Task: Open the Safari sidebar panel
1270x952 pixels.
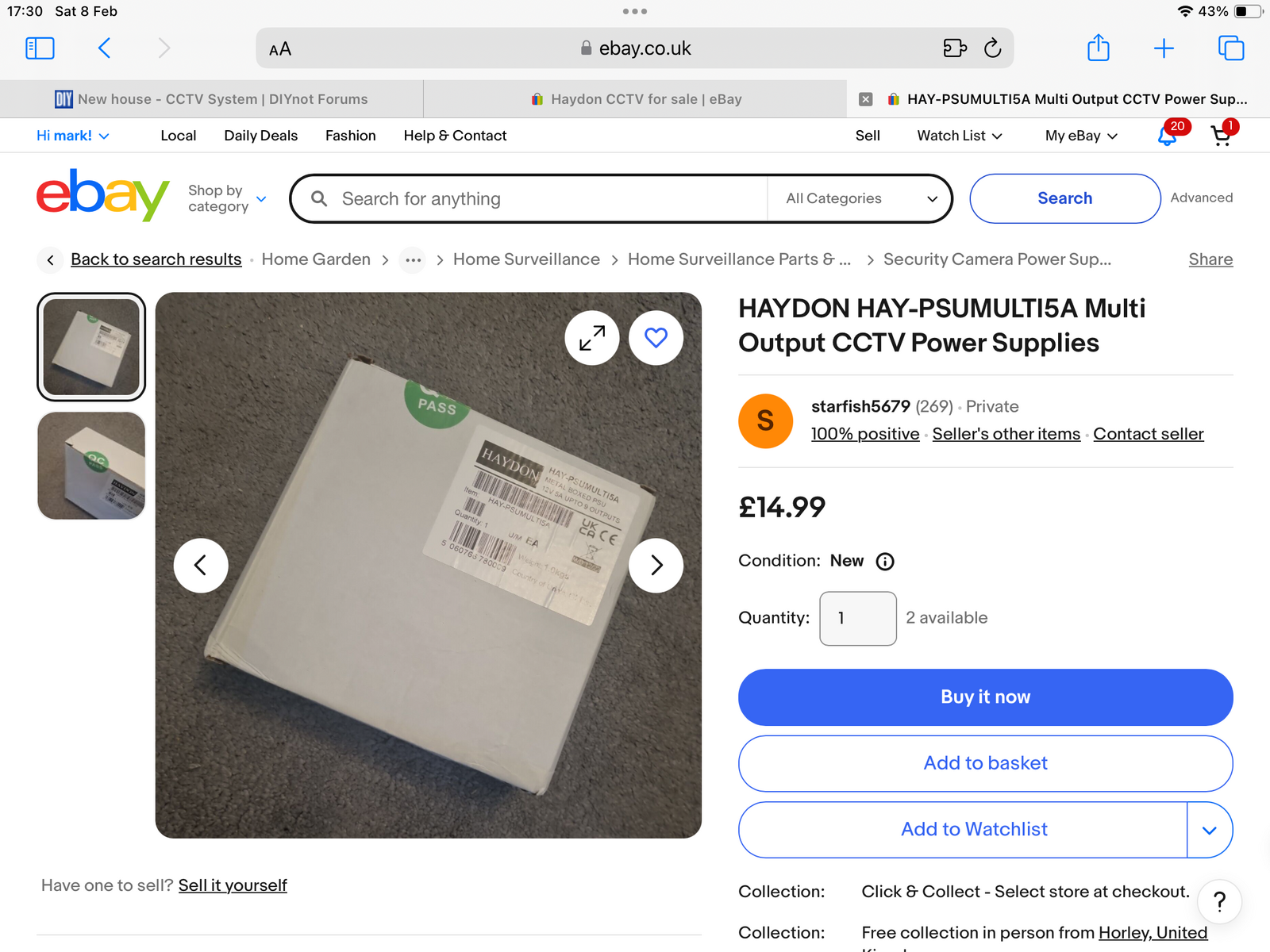Action: (x=40, y=48)
